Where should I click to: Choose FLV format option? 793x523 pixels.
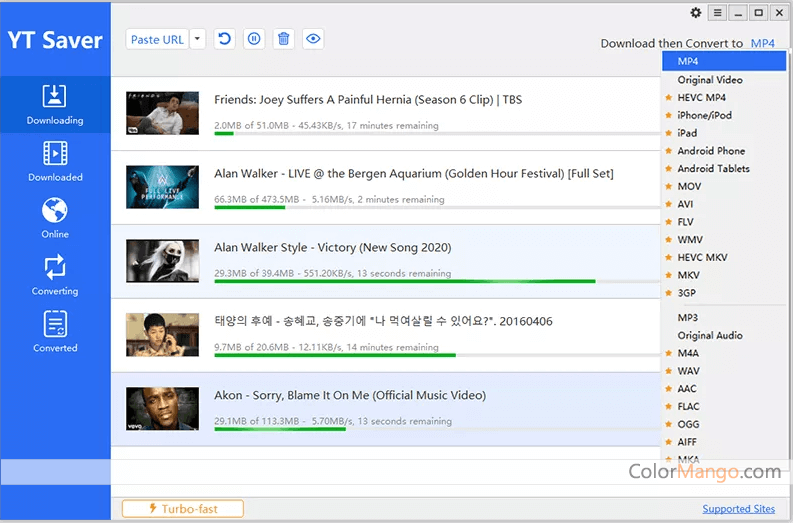[724, 222]
